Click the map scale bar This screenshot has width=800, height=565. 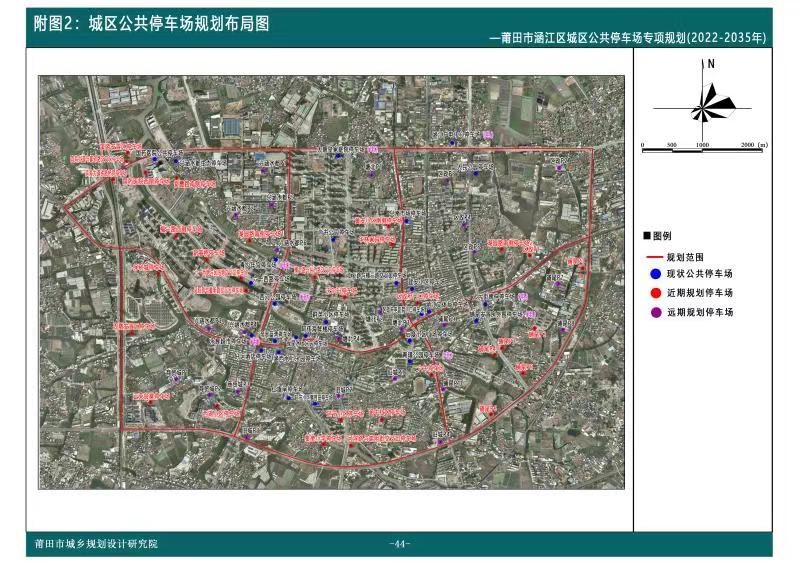click(703, 150)
